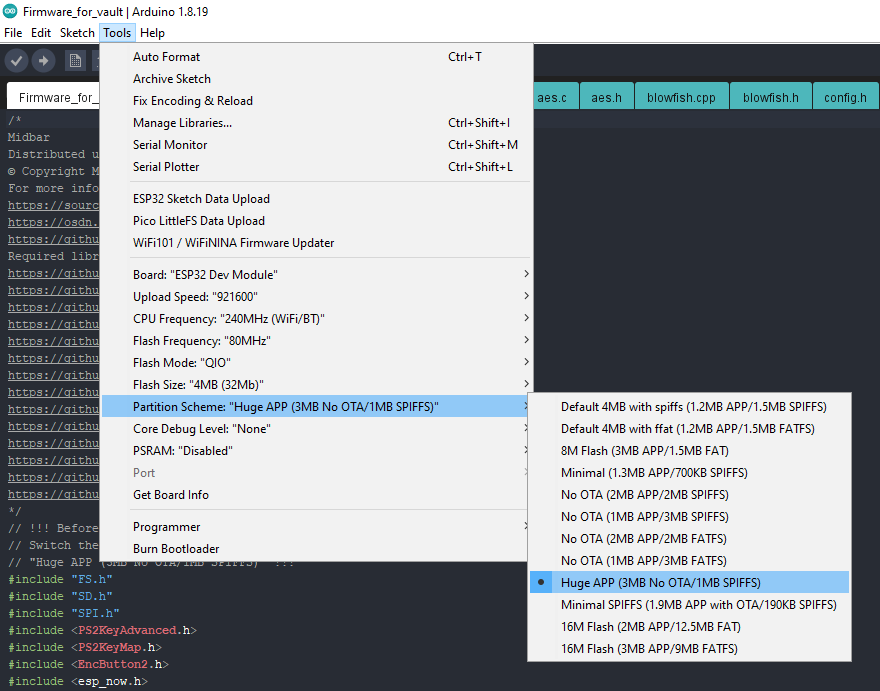
Task: Click Burn Bootloader
Action: (176, 549)
